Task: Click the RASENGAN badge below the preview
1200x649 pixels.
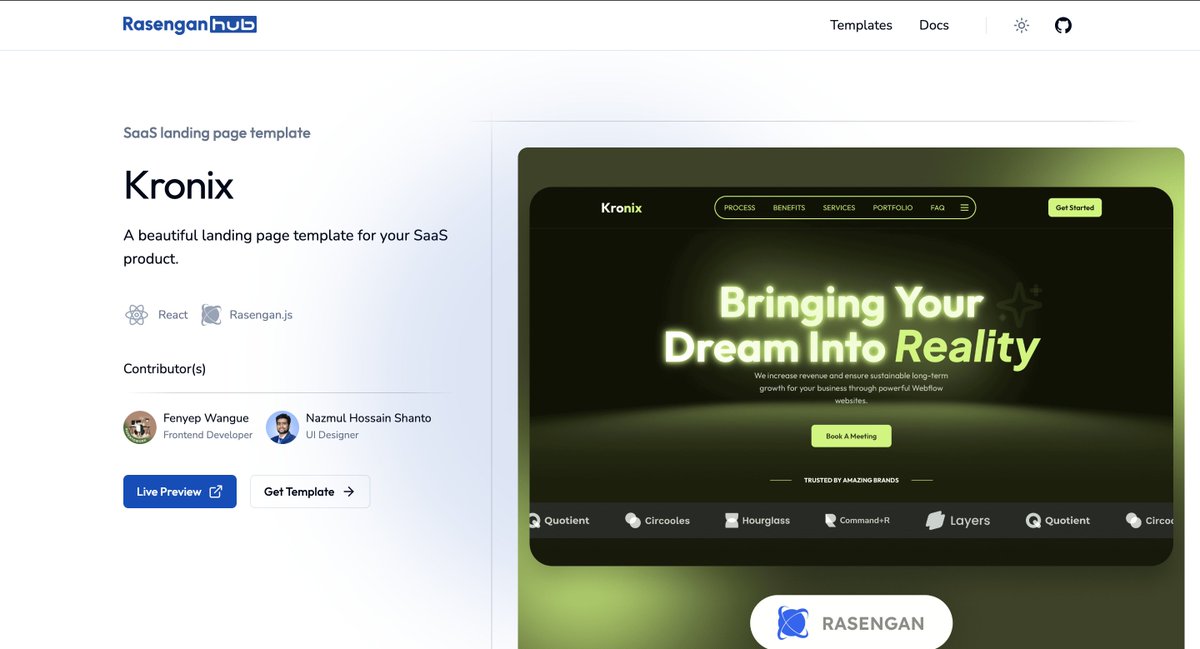Action: [851, 622]
